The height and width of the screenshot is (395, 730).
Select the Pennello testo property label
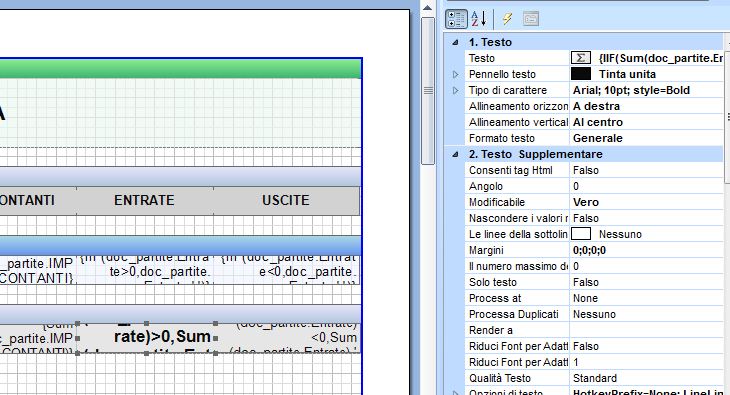coord(502,74)
